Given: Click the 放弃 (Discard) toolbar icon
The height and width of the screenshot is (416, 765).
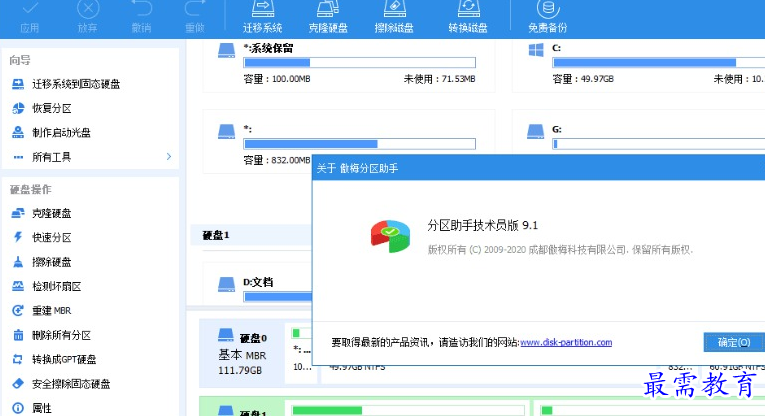Looking at the screenshot, I should pyautogui.click(x=87, y=17).
